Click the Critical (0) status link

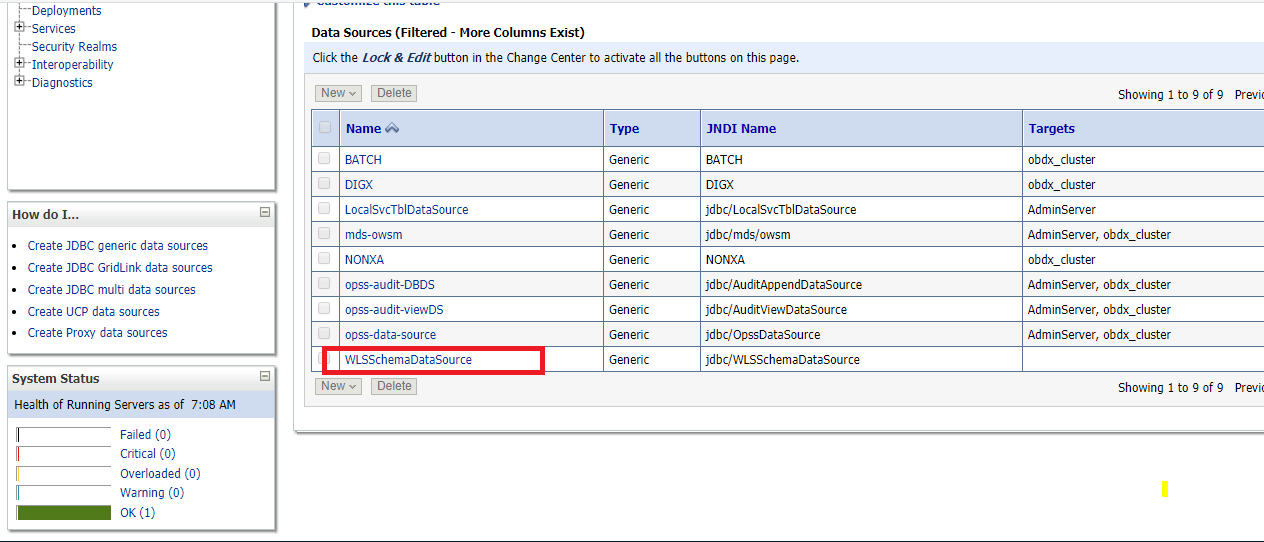[x=148, y=454]
